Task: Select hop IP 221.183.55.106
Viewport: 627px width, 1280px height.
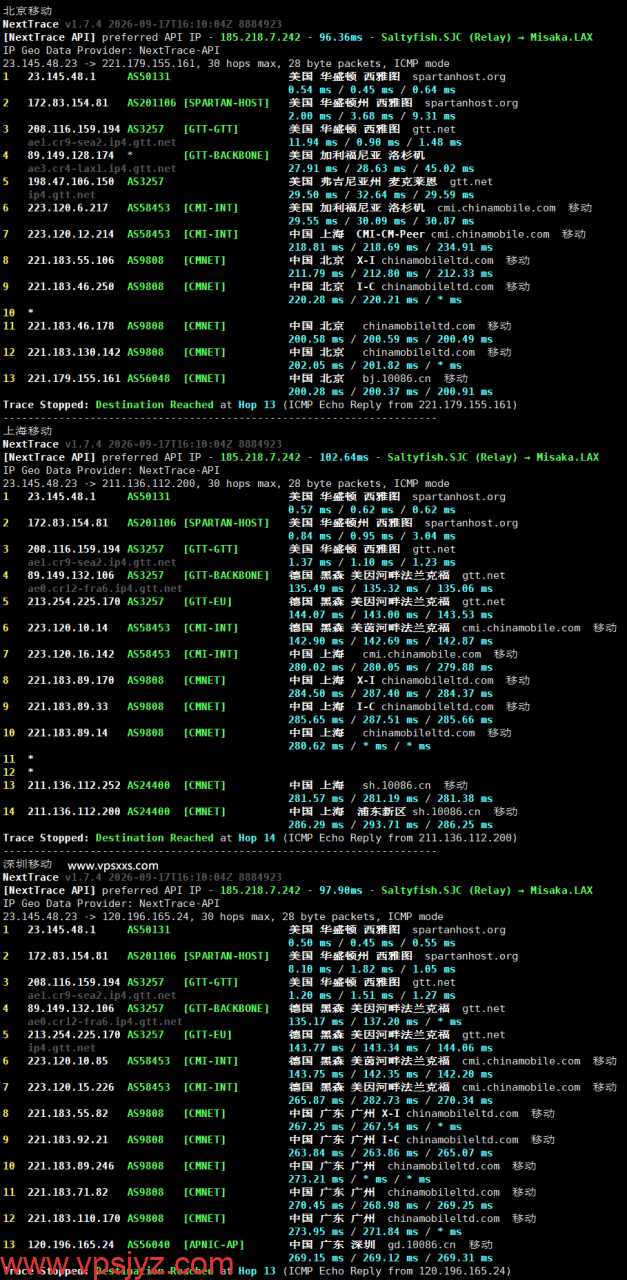Action: tap(71, 260)
